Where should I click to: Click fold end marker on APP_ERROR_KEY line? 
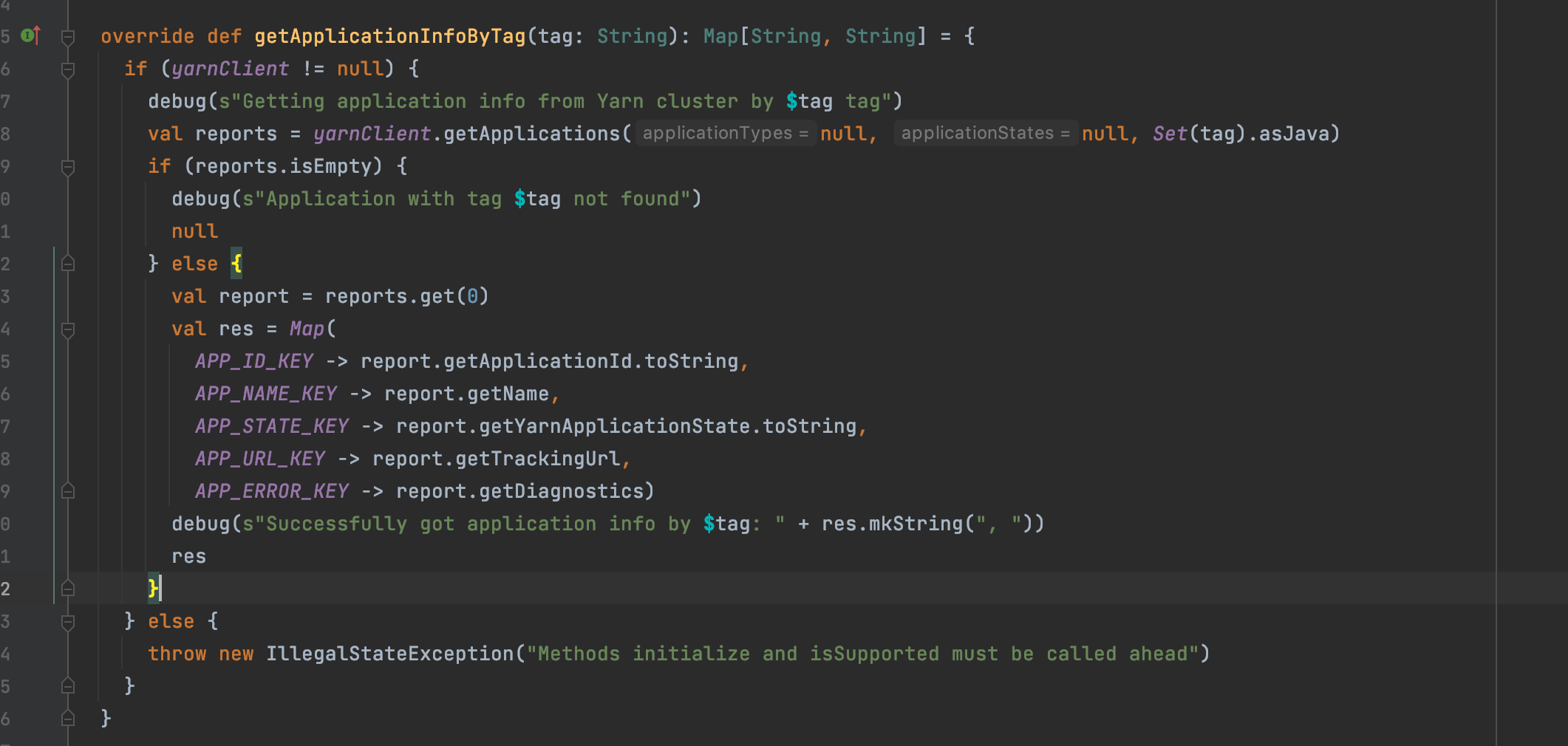(68, 491)
